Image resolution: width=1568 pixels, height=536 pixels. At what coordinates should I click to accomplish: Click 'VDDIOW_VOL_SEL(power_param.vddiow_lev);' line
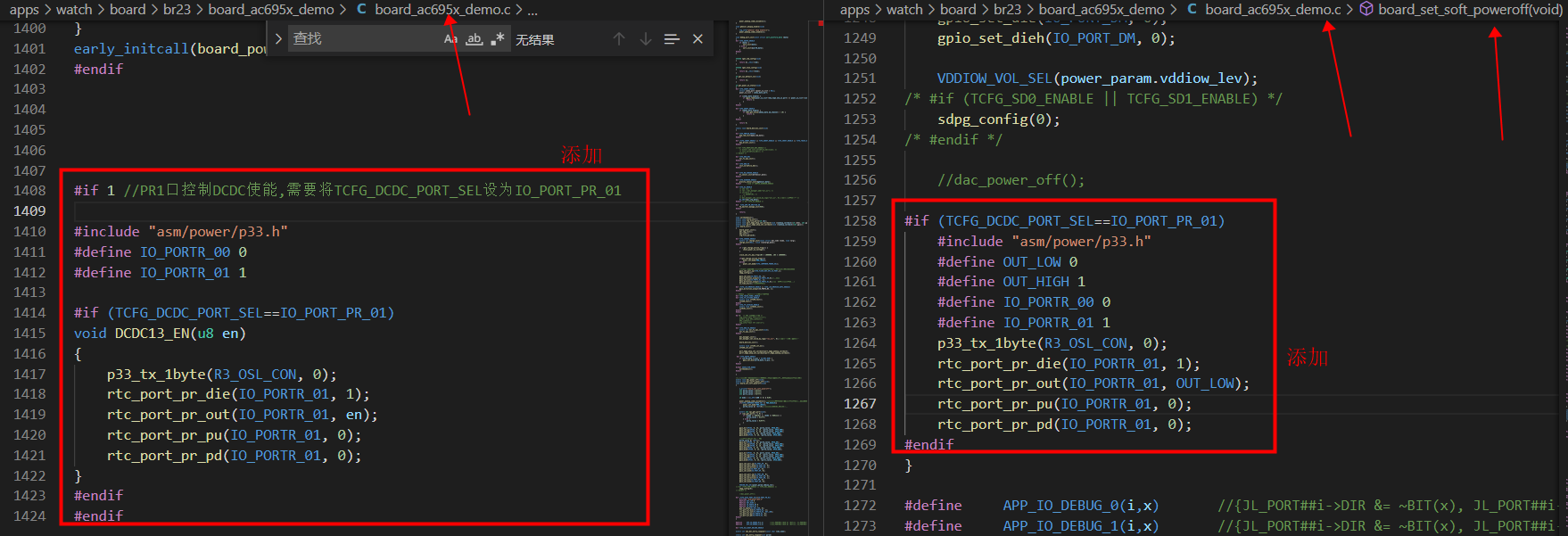point(1097,78)
